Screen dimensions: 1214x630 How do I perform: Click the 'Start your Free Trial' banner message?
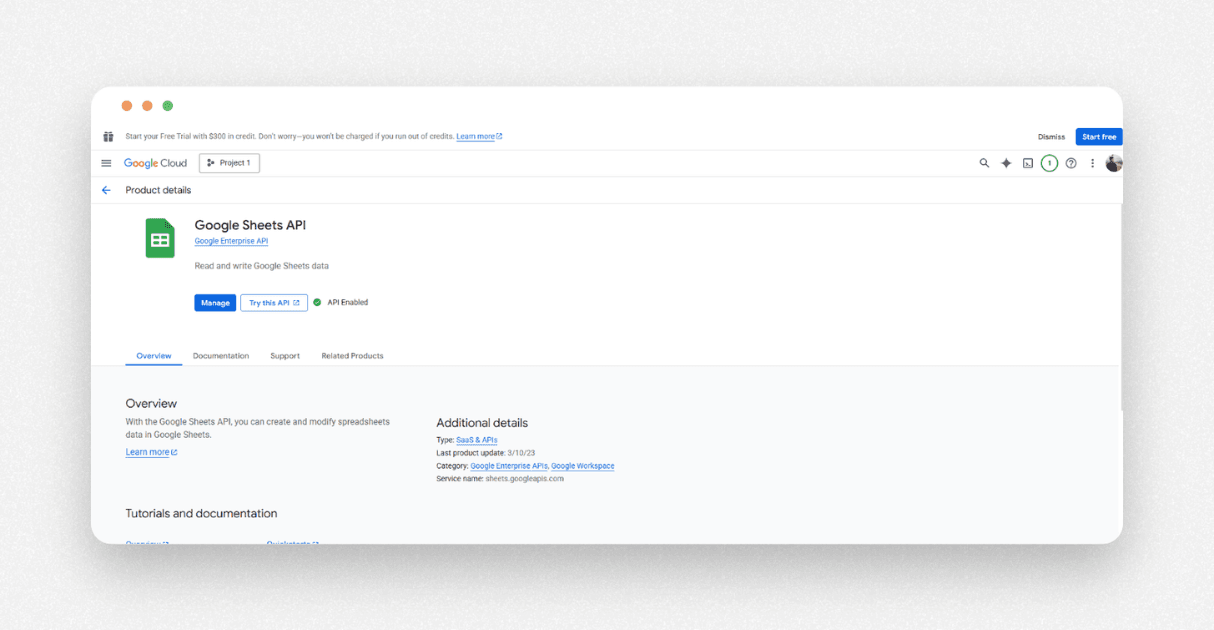point(289,136)
